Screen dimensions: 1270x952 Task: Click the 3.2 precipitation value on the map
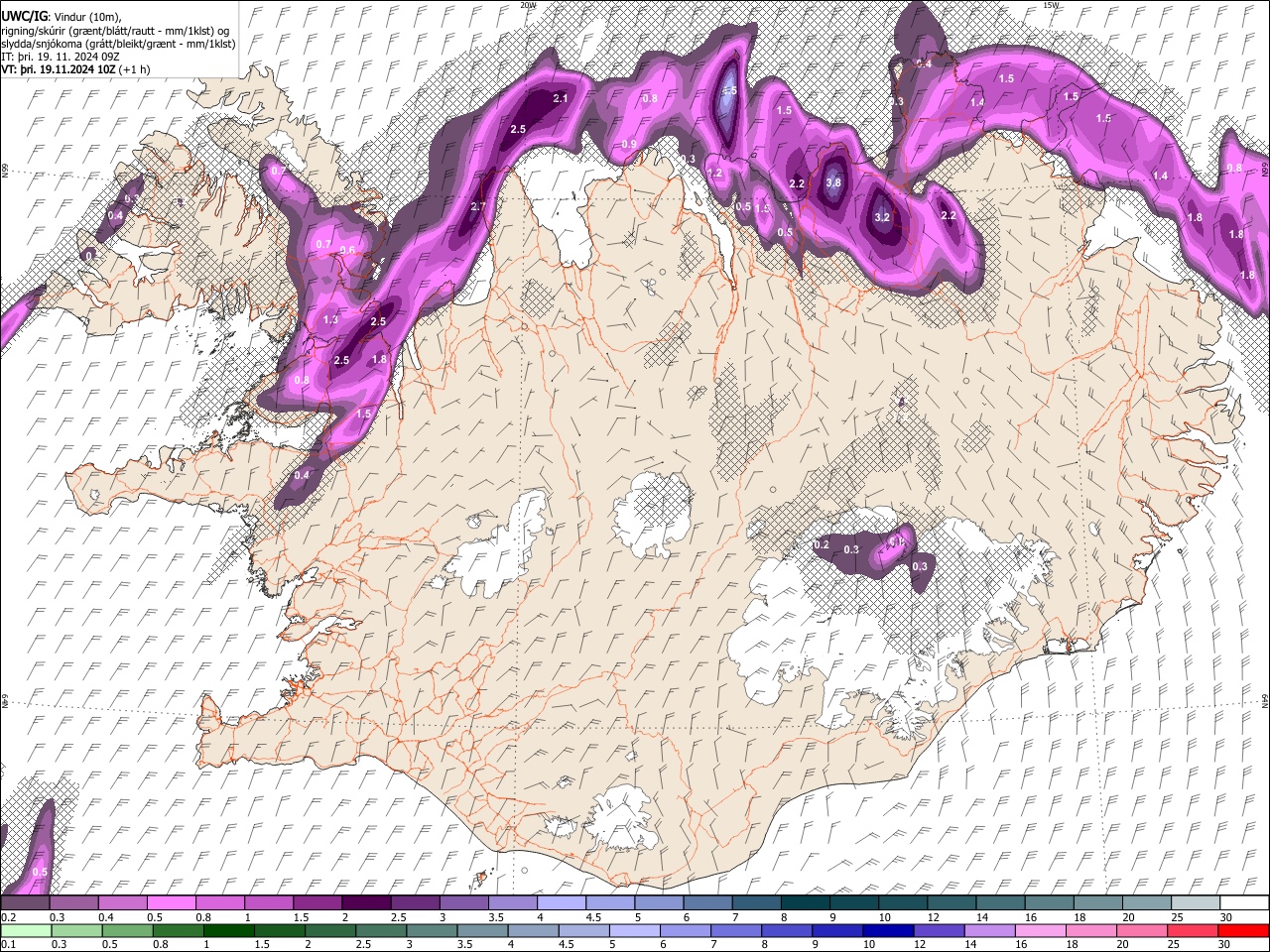pos(882,217)
